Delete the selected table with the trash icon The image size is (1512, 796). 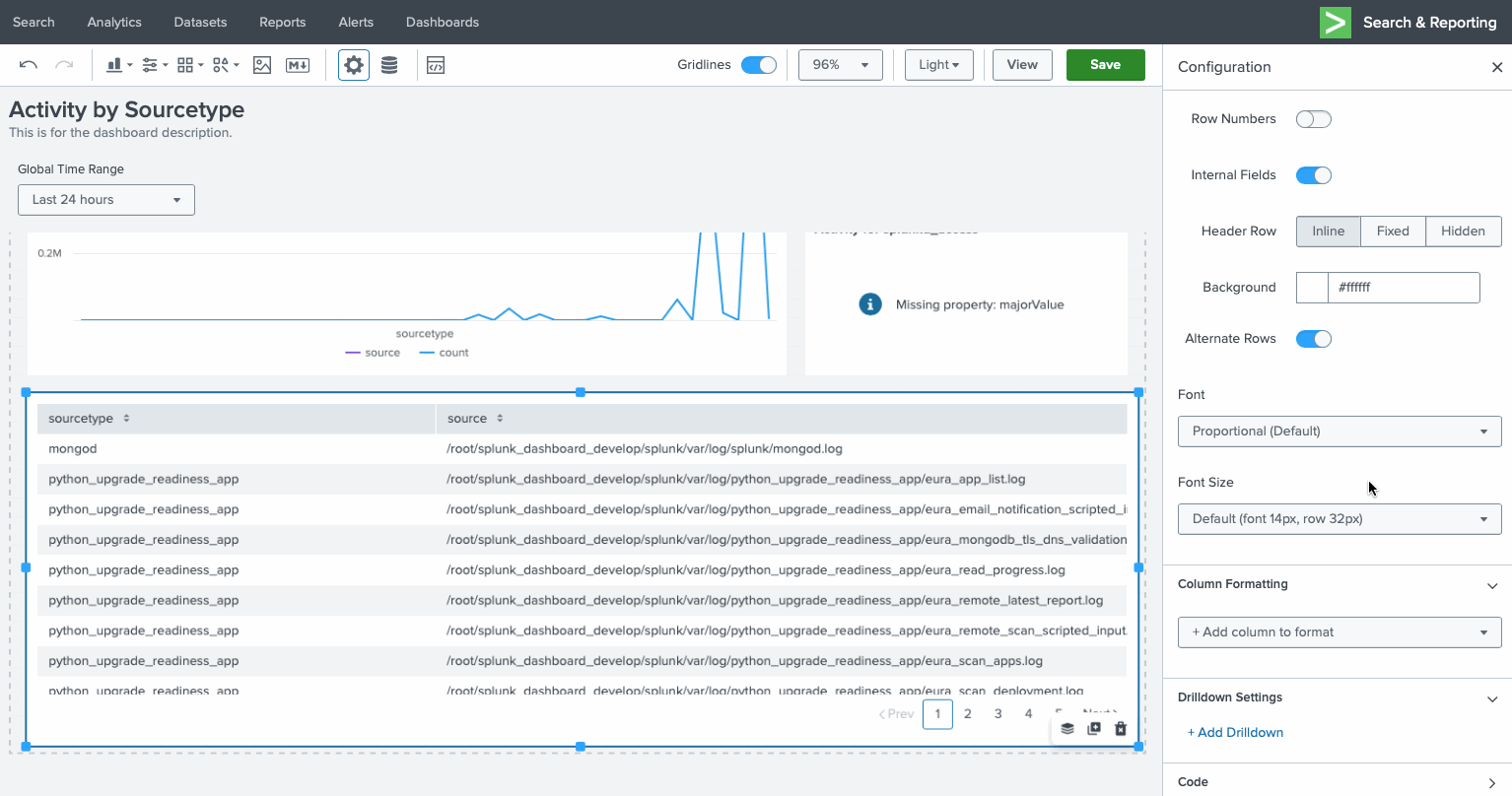pyautogui.click(x=1121, y=729)
